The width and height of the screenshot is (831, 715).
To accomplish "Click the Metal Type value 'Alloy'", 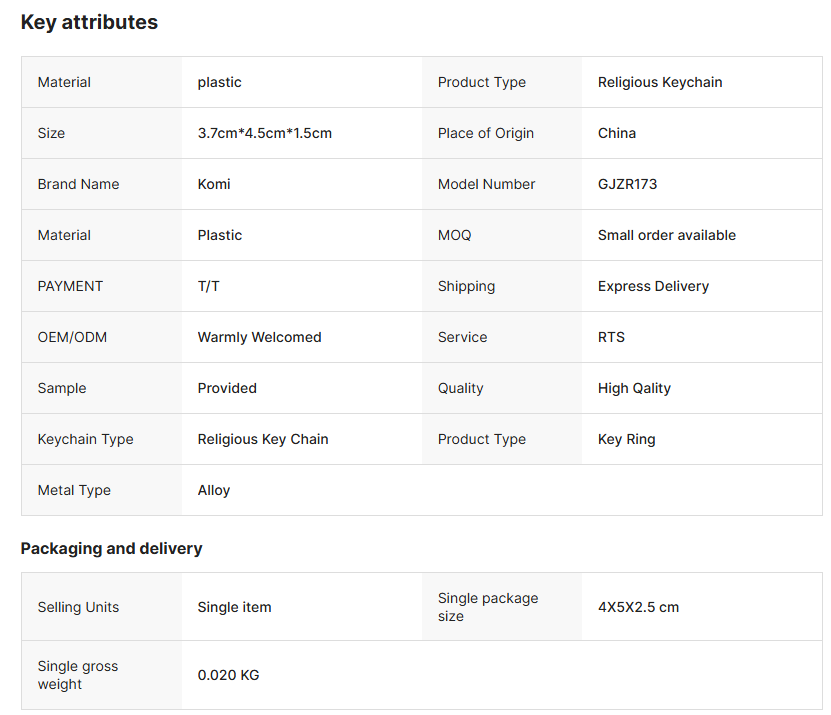I will point(214,490).
